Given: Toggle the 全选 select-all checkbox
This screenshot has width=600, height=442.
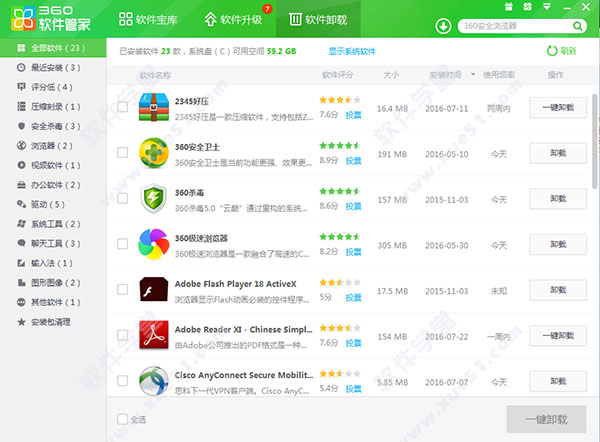Looking at the screenshot, I should point(122,419).
